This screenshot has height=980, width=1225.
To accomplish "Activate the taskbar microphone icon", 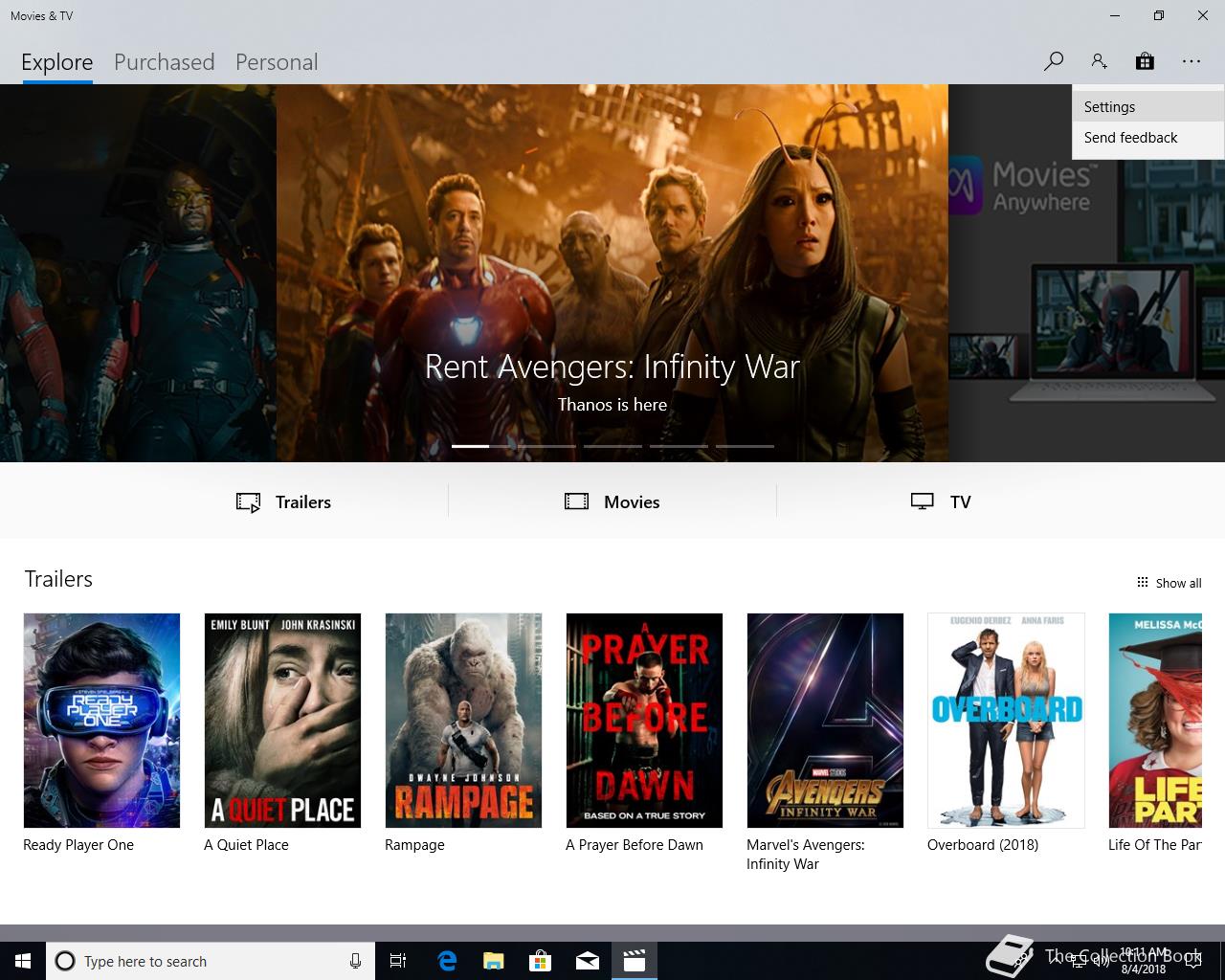I will pyautogui.click(x=355, y=961).
